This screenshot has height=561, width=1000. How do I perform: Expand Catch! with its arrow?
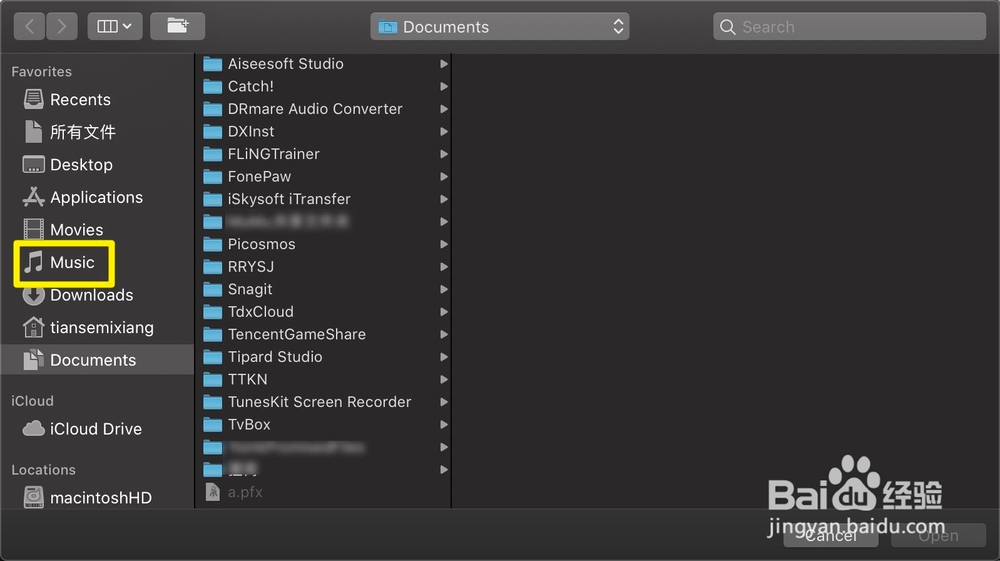(443, 86)
